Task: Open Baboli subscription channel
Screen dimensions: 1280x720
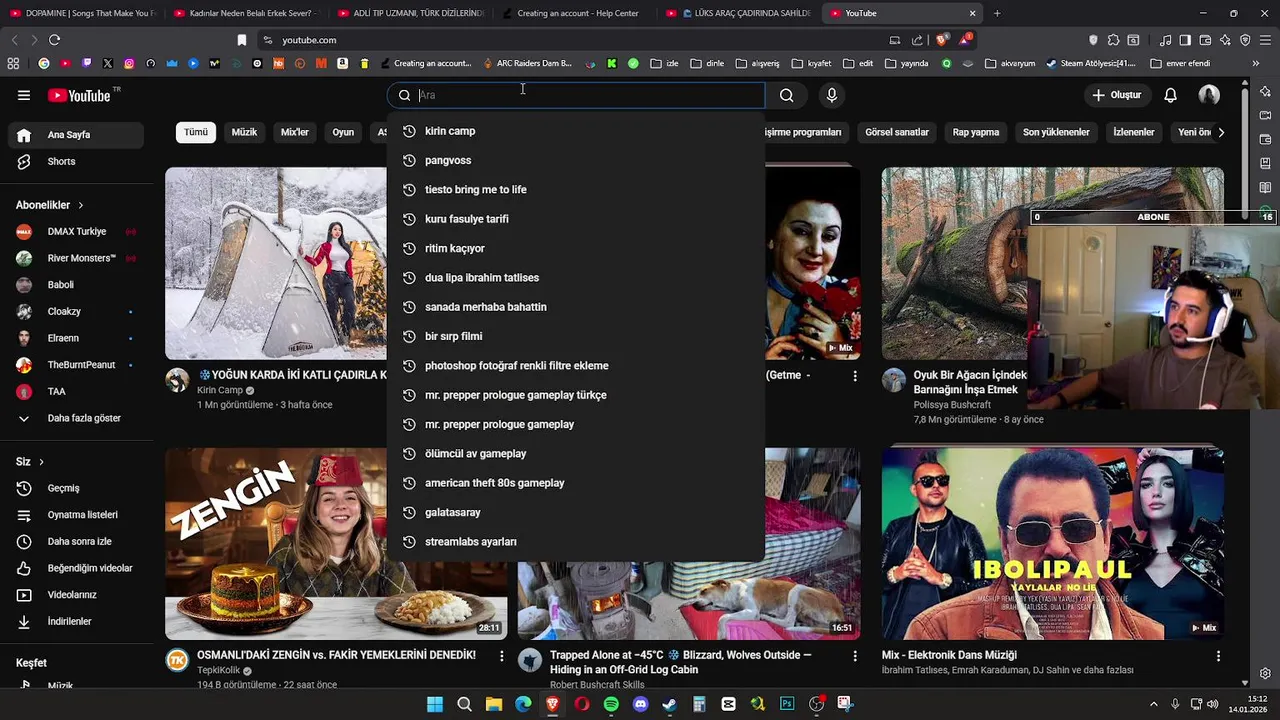Action: [x=76, y=285]
